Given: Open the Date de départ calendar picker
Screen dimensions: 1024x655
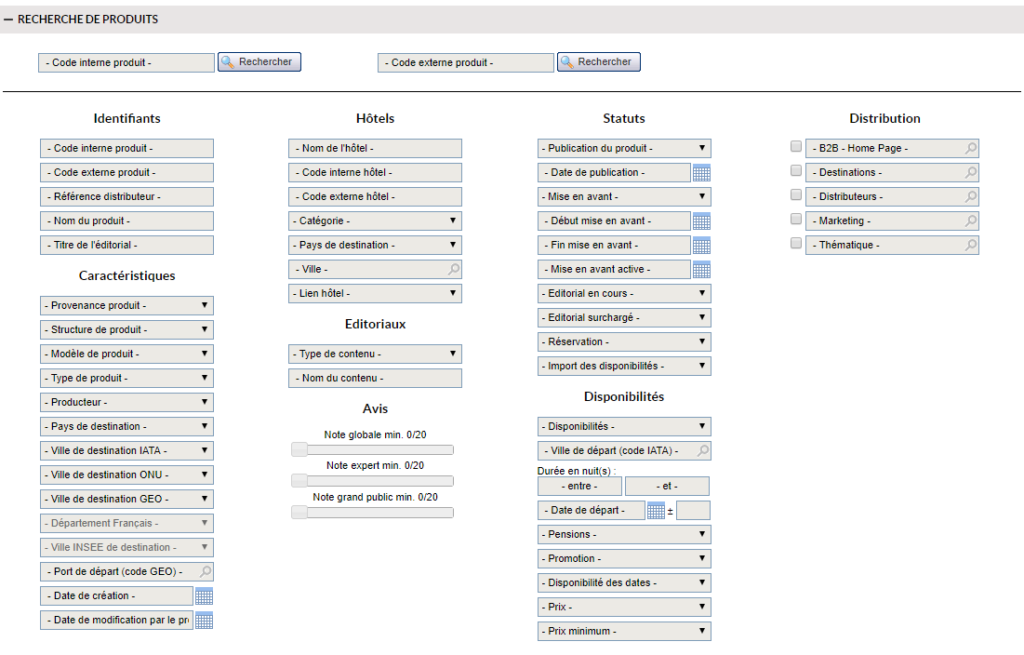Looking at the screenshot, I should (656, 511).
